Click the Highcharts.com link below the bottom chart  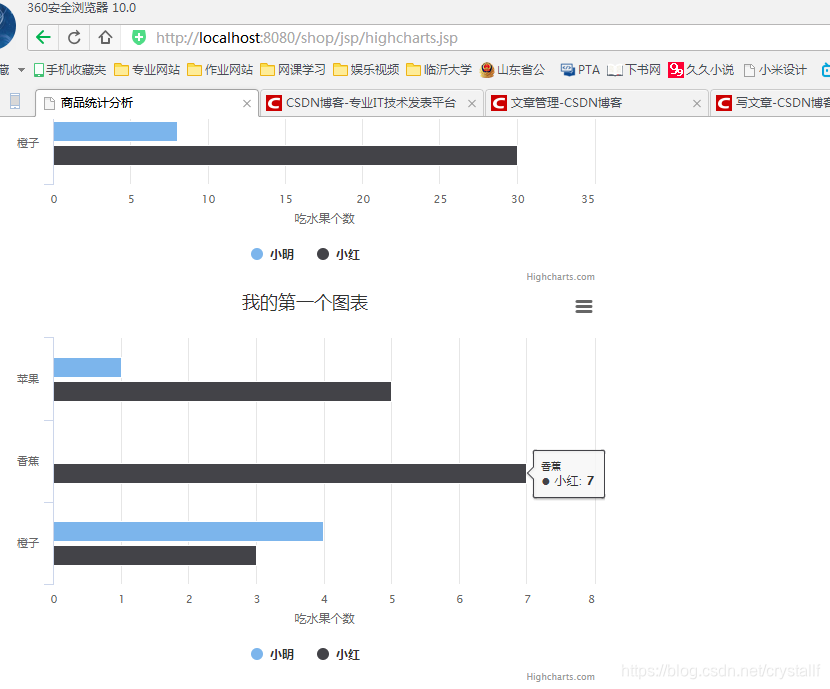point(560,676)
